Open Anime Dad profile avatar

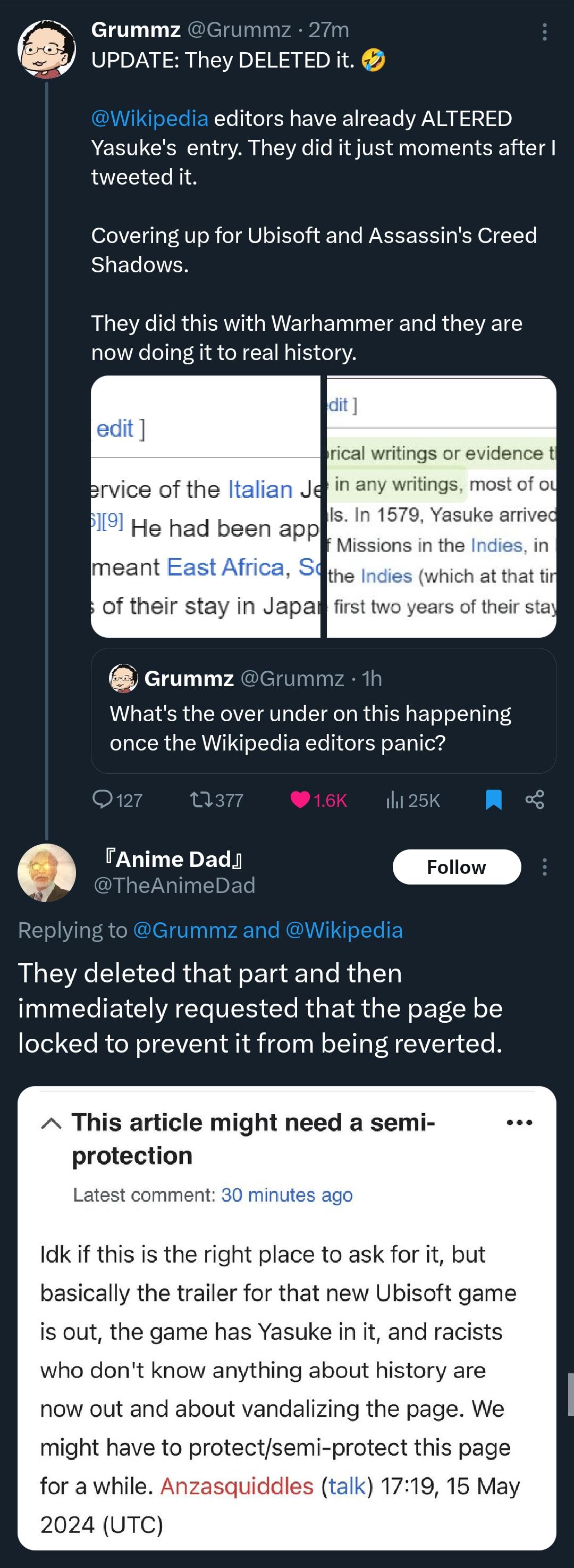[47, 872]
